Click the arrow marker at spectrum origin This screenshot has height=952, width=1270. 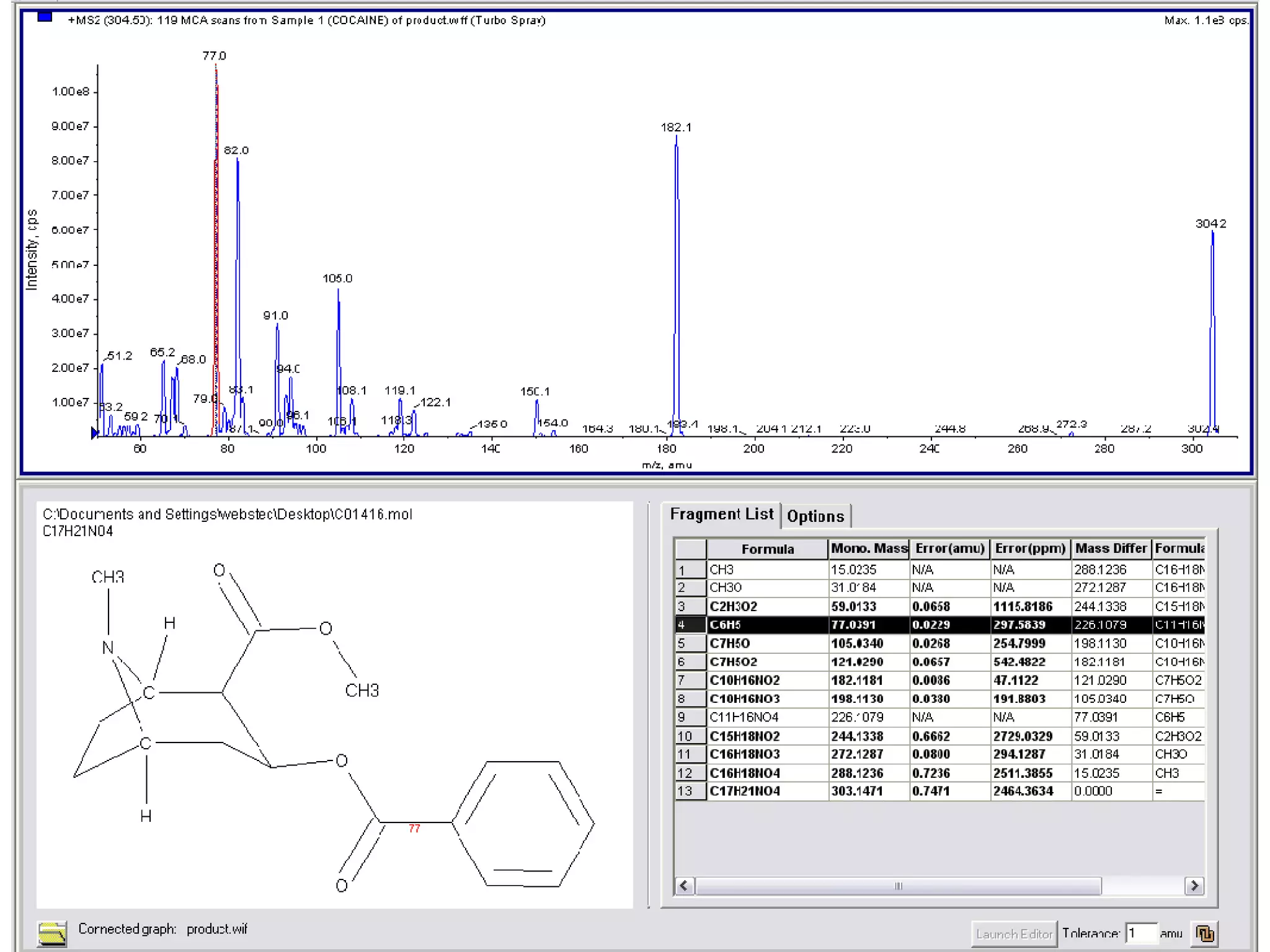coord(95,433)
